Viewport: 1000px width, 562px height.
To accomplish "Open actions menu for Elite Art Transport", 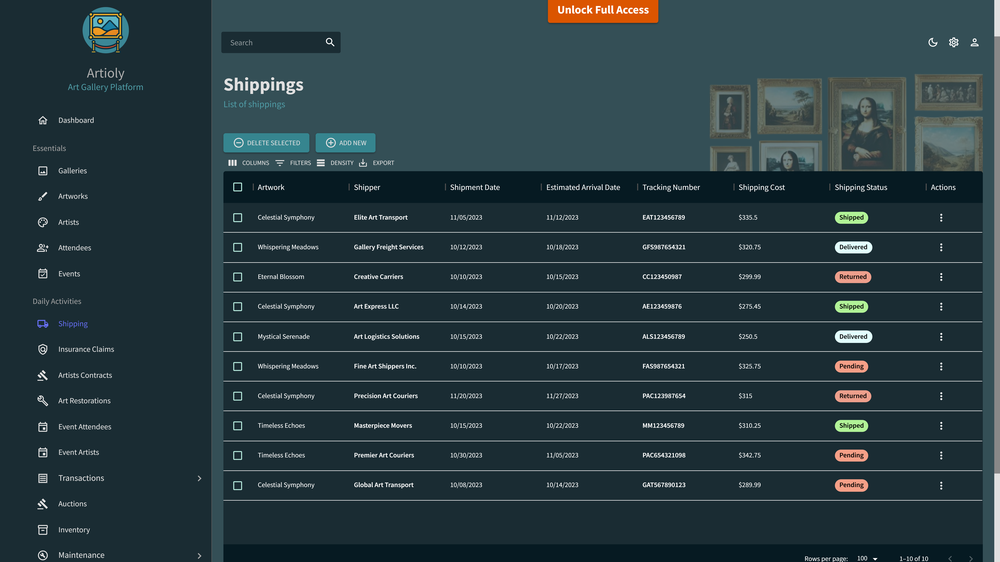I will (941, 218).
